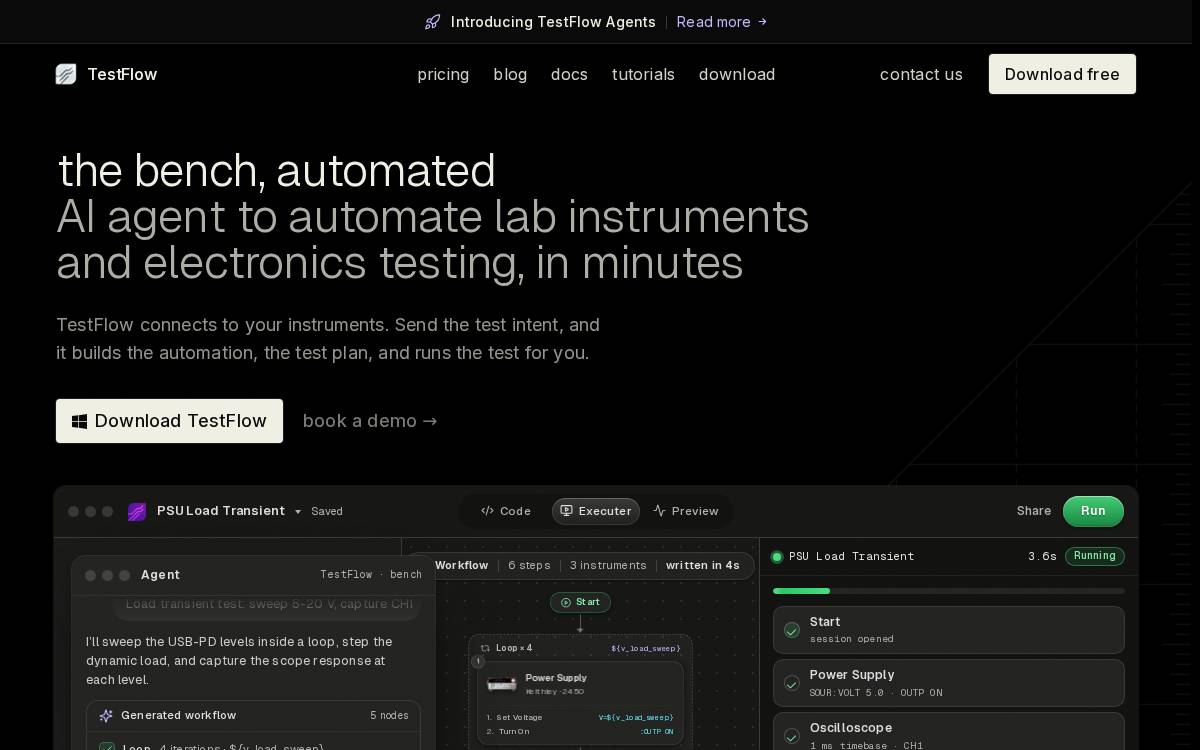Viewport: 1200px width, 750px height.
Task: Click the Running status badge
Action: click(1095, 556)
